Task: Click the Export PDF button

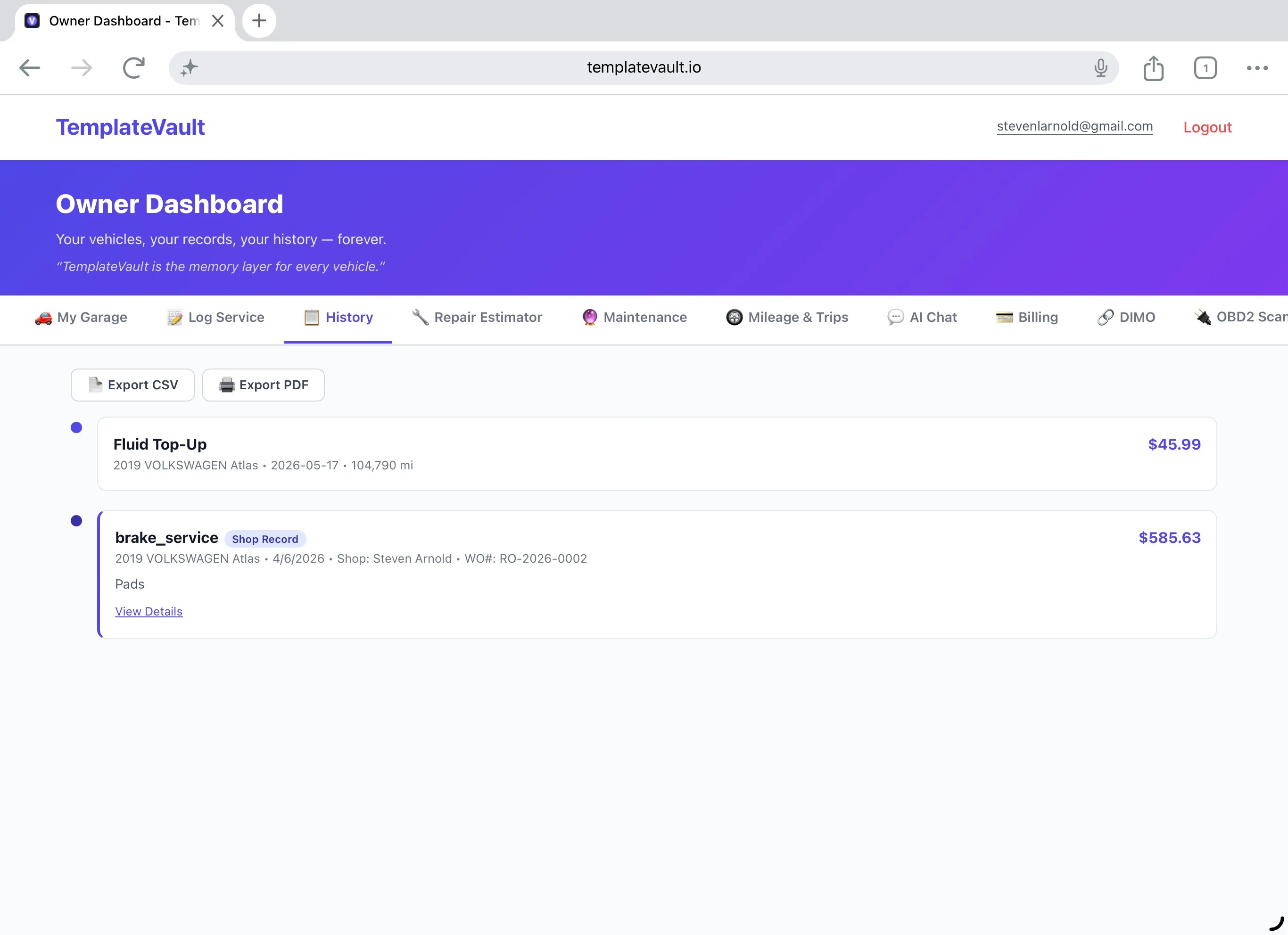Action: [x=264, y=385]
